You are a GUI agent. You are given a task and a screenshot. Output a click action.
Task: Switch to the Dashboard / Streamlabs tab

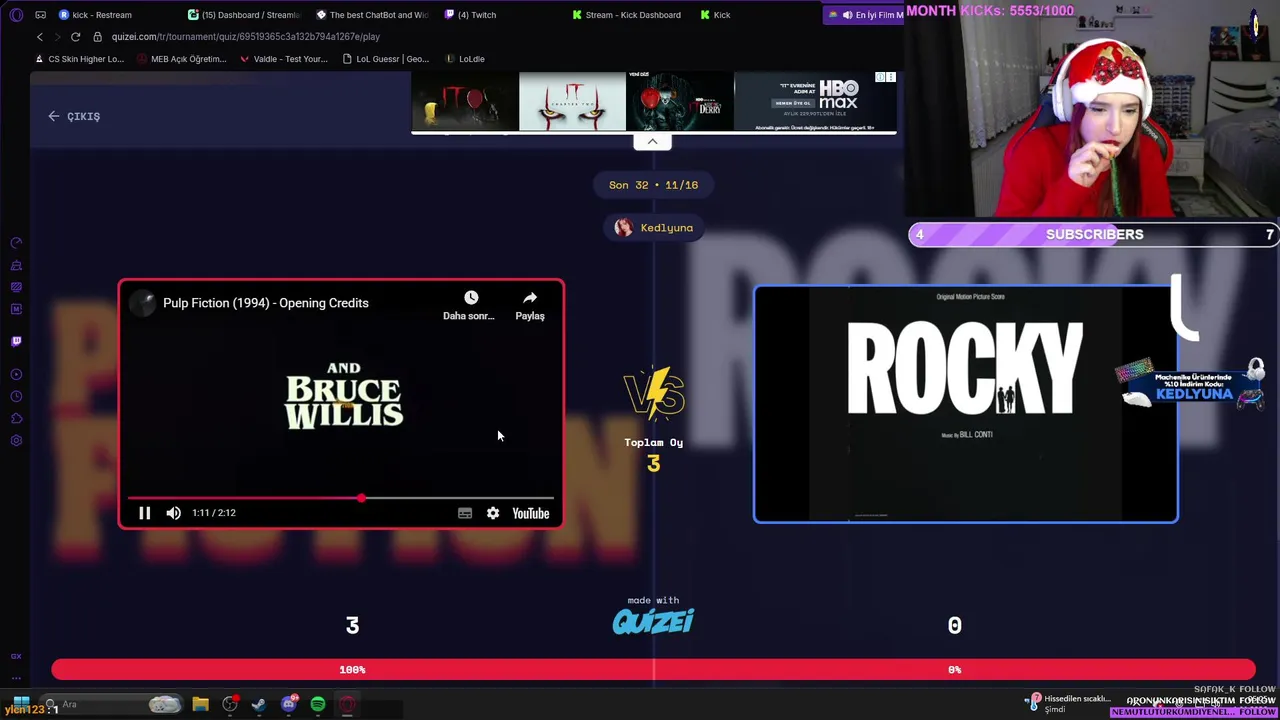tap(245, 15)
